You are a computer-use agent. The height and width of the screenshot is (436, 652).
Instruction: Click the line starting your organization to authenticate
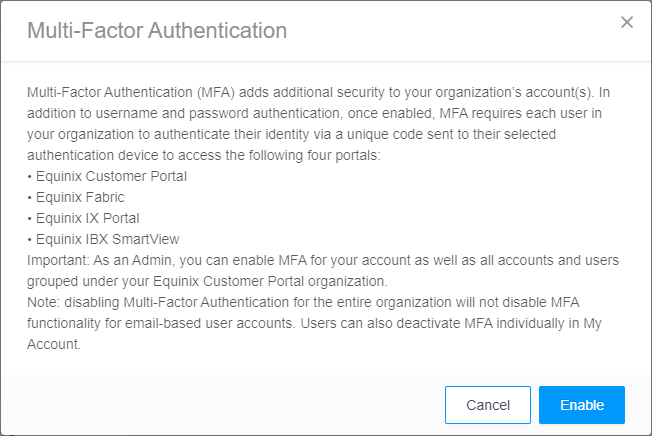291,134
